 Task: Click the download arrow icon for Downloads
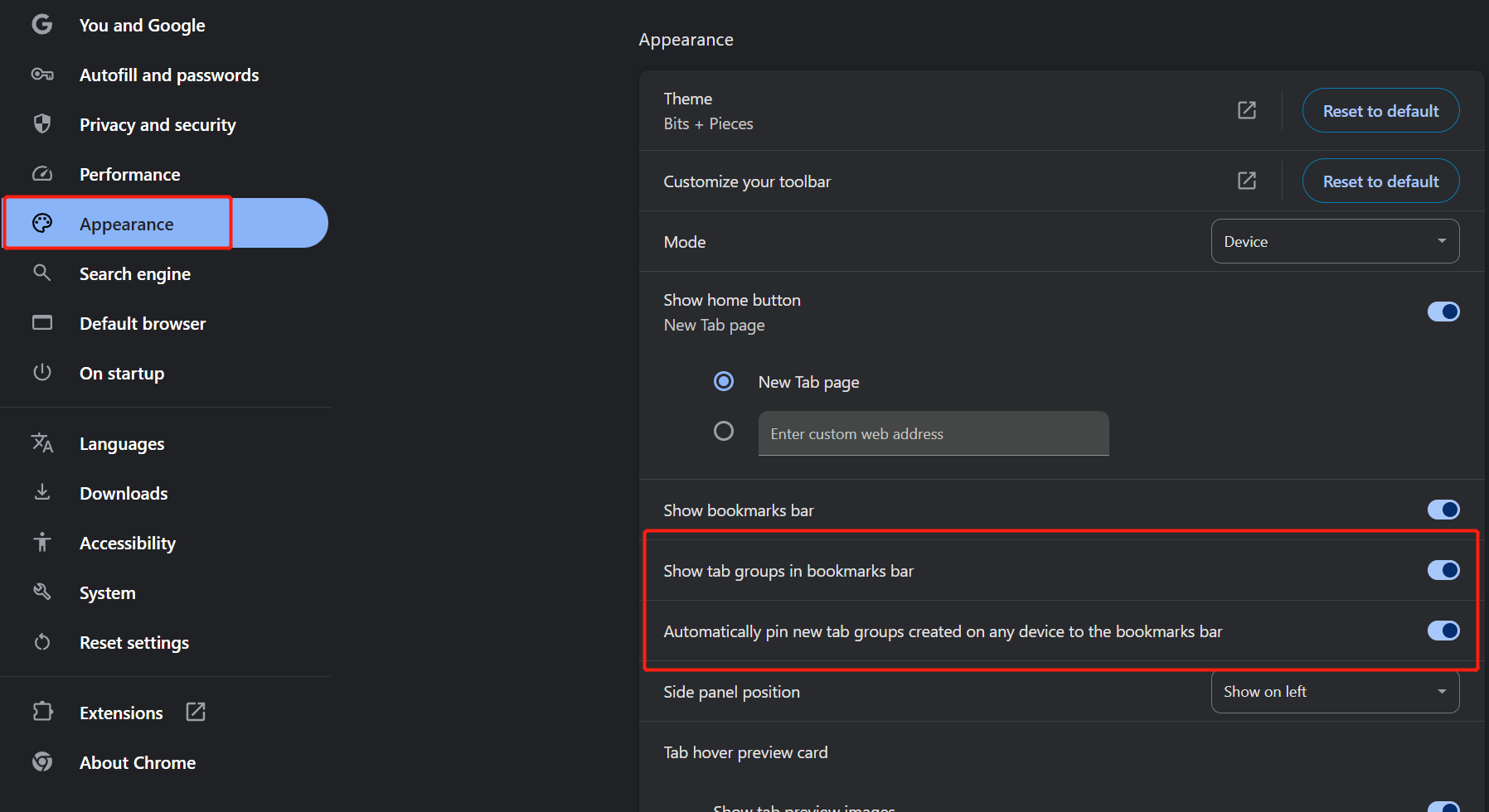[x=42, y=492]
